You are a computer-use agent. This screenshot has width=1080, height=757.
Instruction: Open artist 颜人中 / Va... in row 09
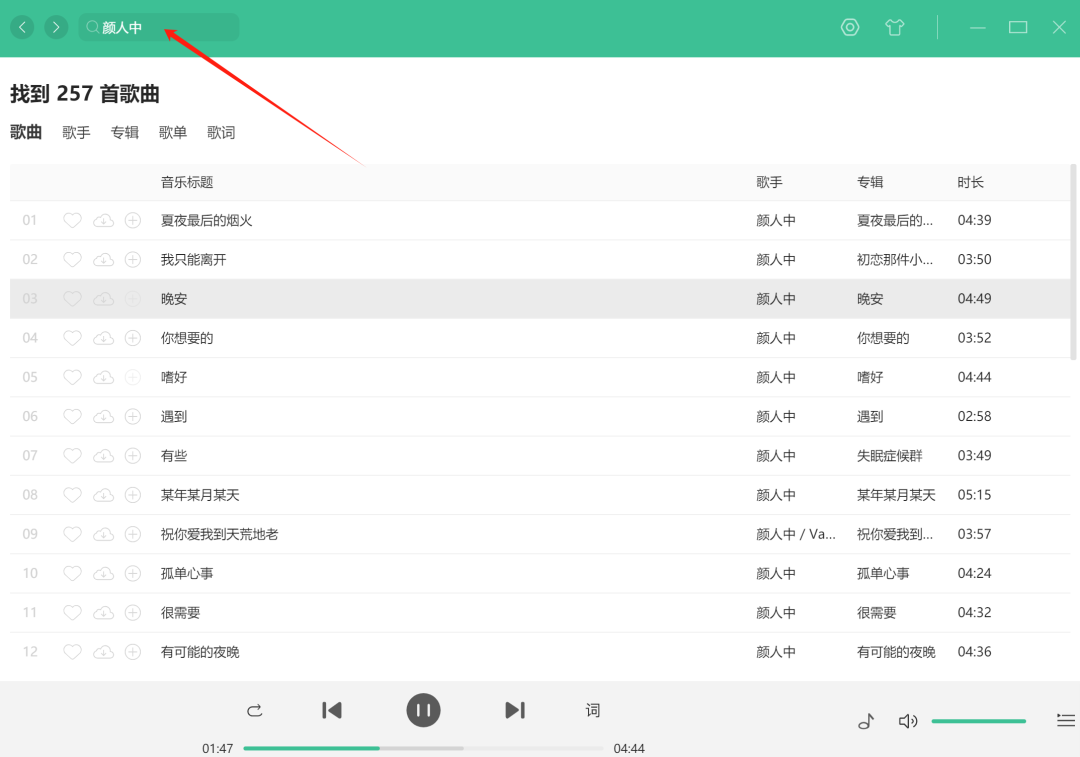coord(796,534)
